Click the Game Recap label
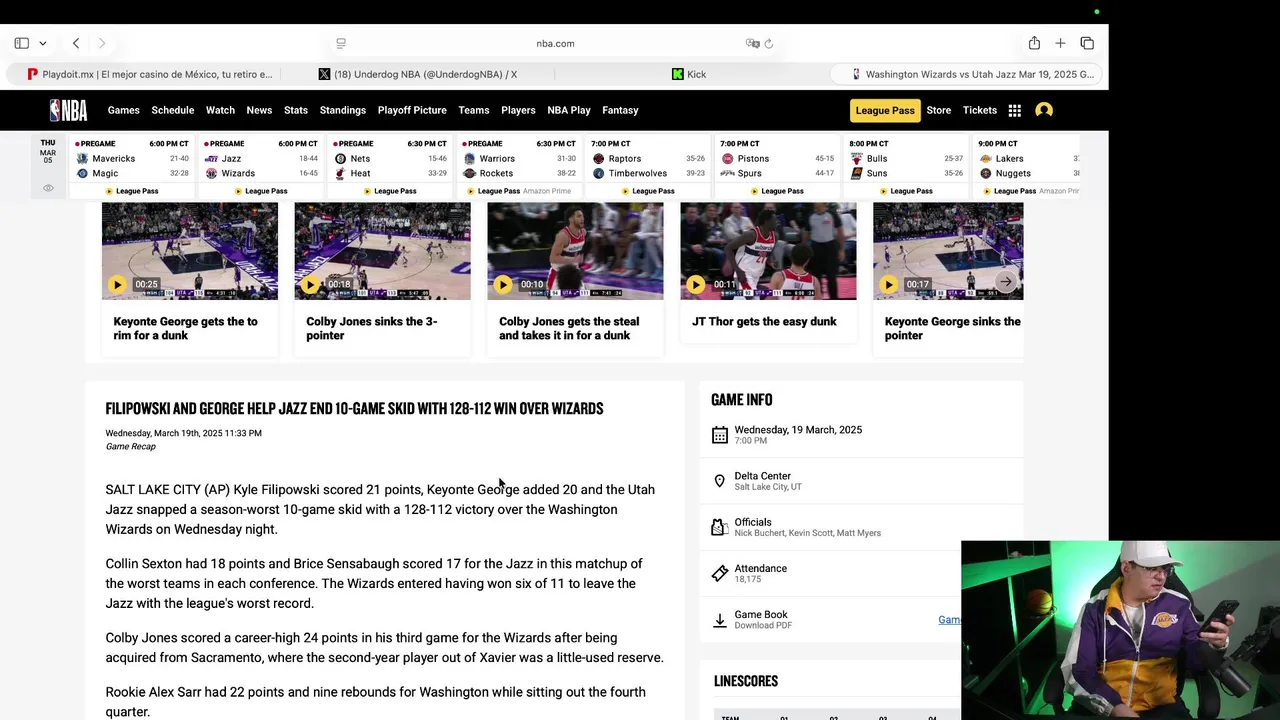This screenshot has height=720, width=1280. pyautogui.click(x=131, y=447)
